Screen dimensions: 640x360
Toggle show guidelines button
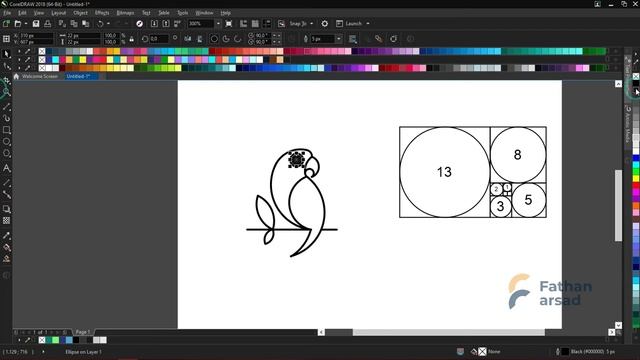click(267, 24)
